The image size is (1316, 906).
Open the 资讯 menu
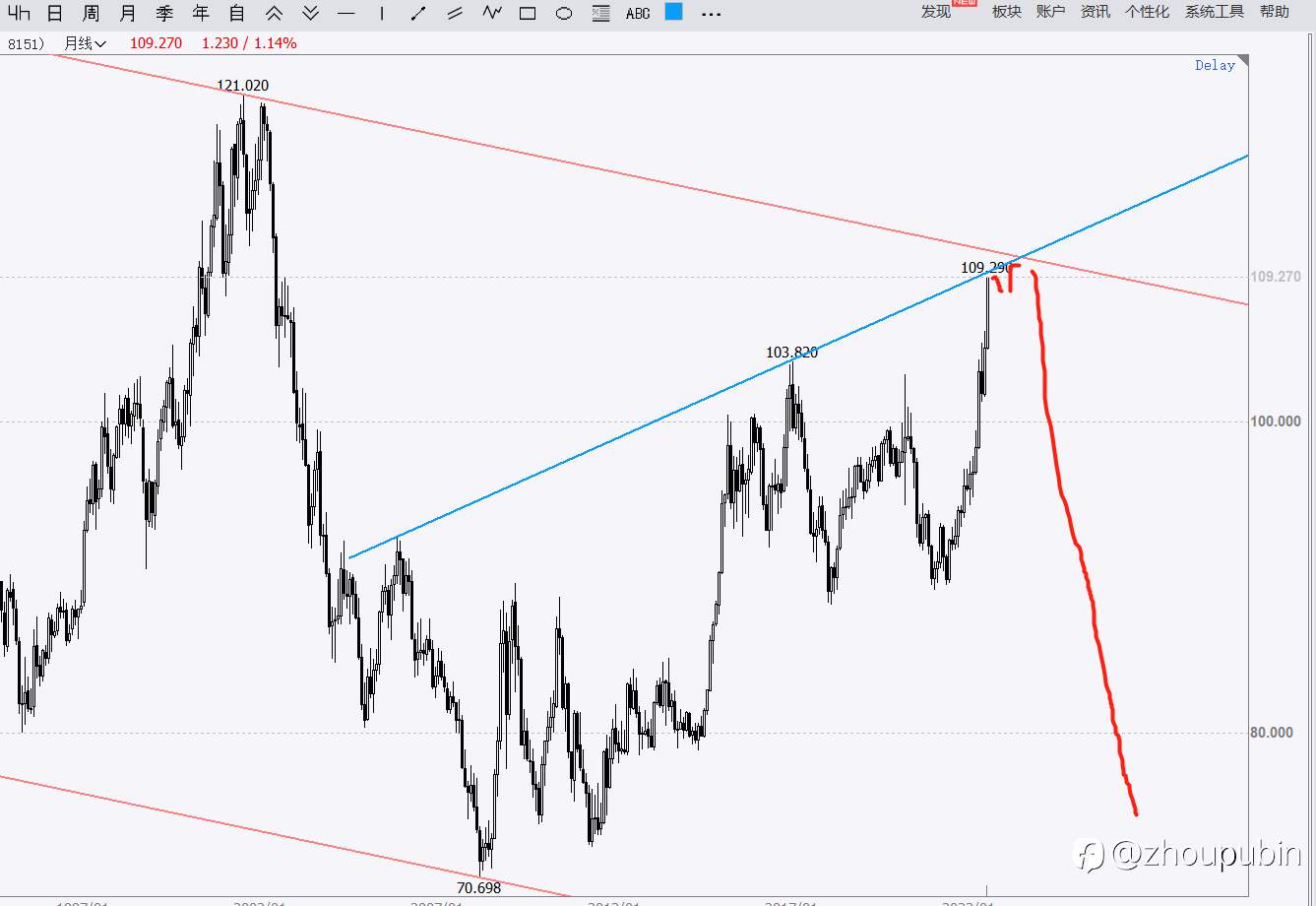[1095, 12]
